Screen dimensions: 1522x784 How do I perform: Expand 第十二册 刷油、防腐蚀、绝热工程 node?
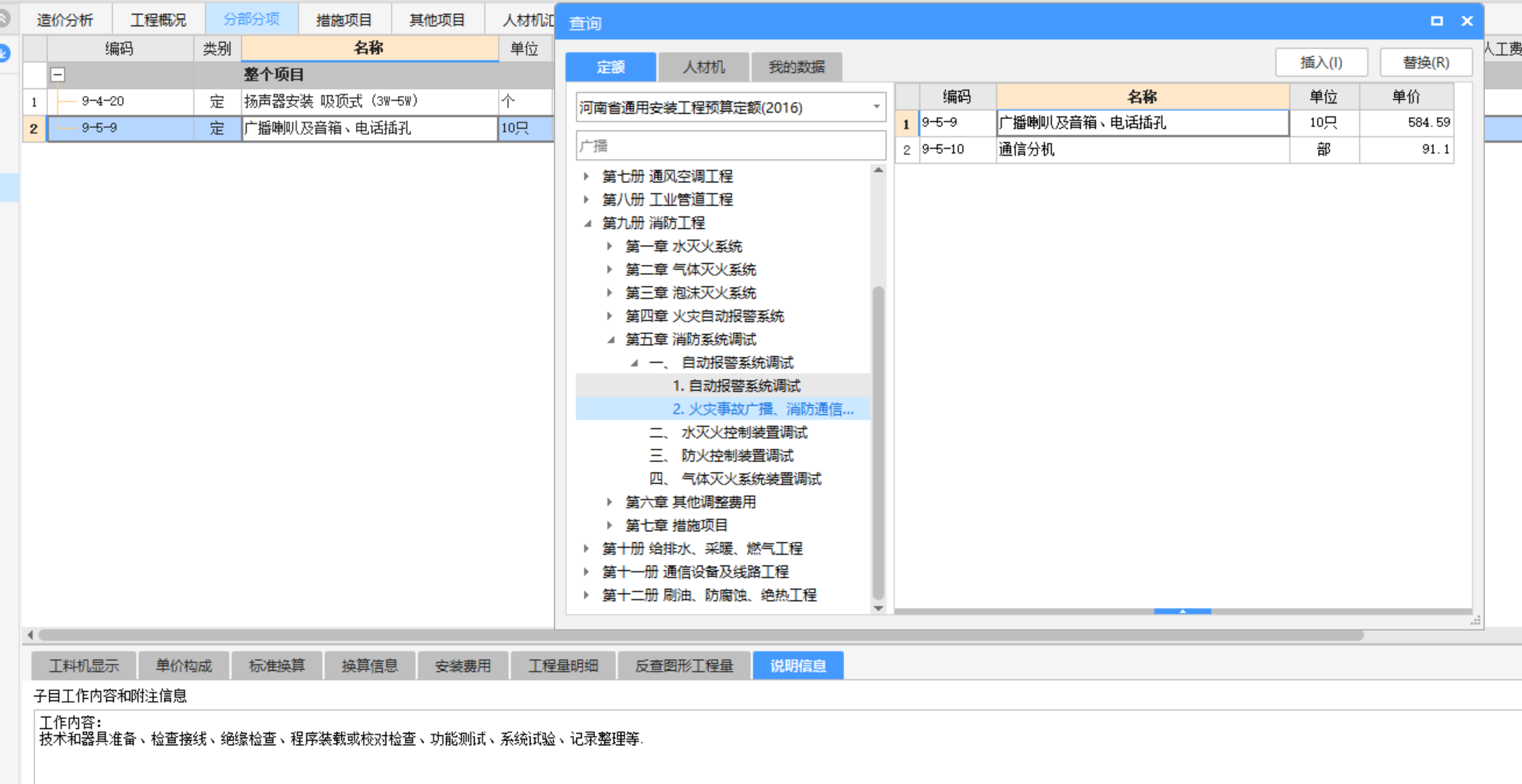pyautogui.click(x=586, y=595)
